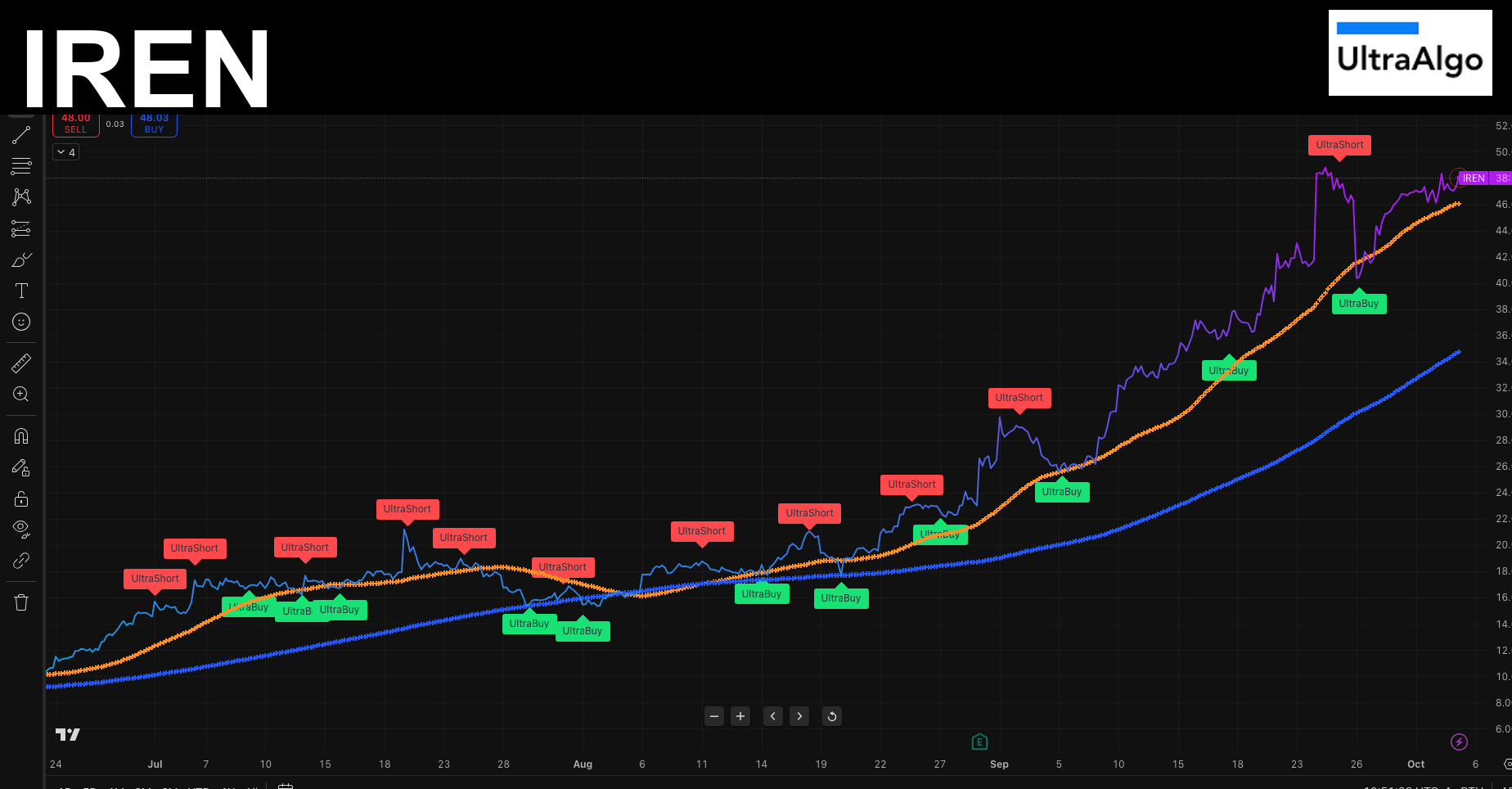Select the Brush drawing tool
Screen dimensions: 1512x789
(21, 260)
